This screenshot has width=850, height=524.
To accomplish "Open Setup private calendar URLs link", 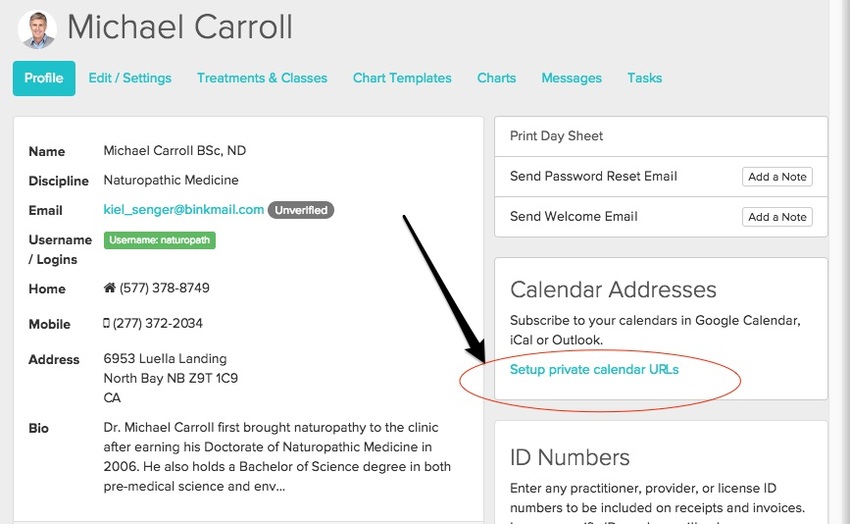I will [594, 370].
